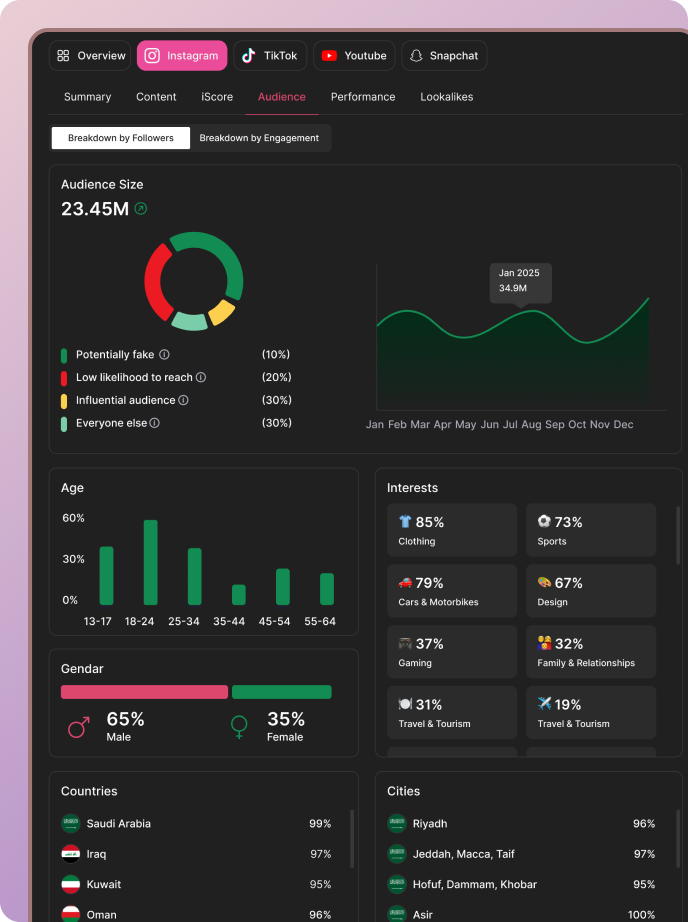Viewport: 688px width, 922px height.
Task: Click the Gaming controller icon
Action: pyautogui.click(x=405, y=643)
